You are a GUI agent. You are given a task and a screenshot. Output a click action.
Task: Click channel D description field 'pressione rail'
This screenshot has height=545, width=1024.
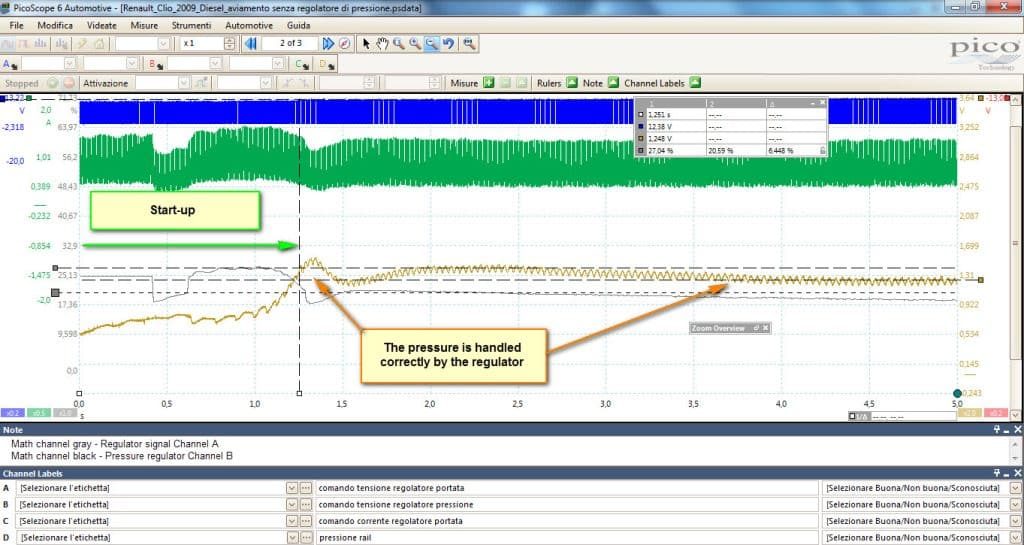[566, 538]
